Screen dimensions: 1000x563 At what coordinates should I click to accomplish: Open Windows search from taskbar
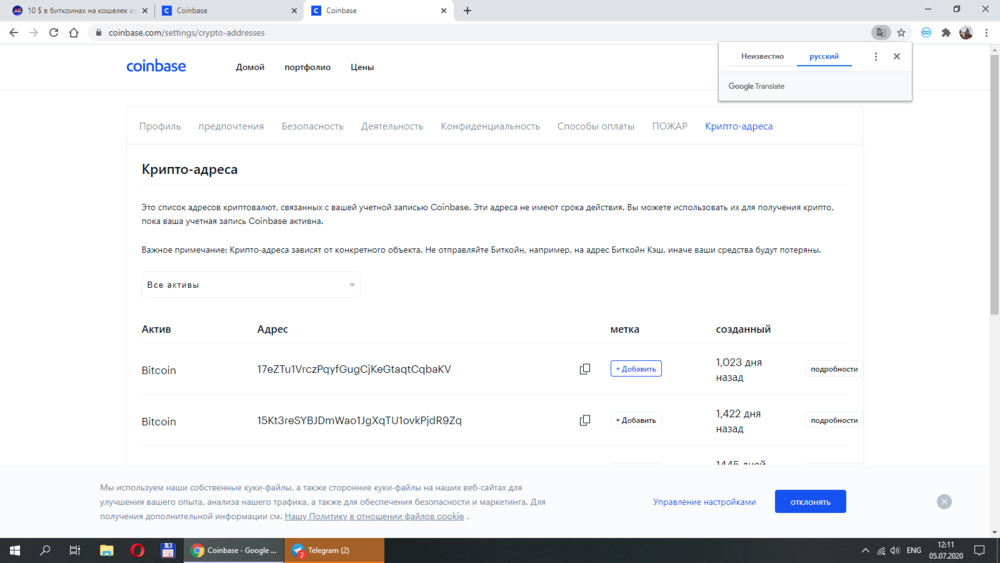(x=45, y=550)
